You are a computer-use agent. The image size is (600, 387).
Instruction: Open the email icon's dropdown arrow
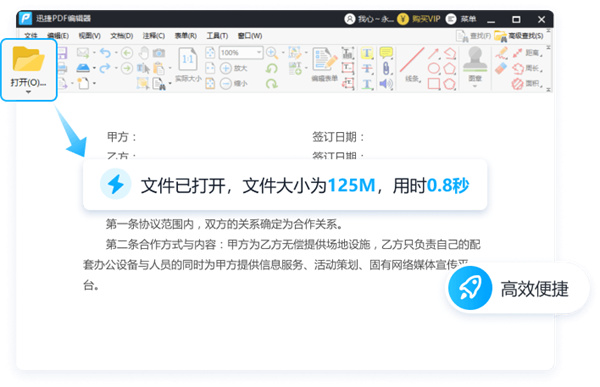94,53
